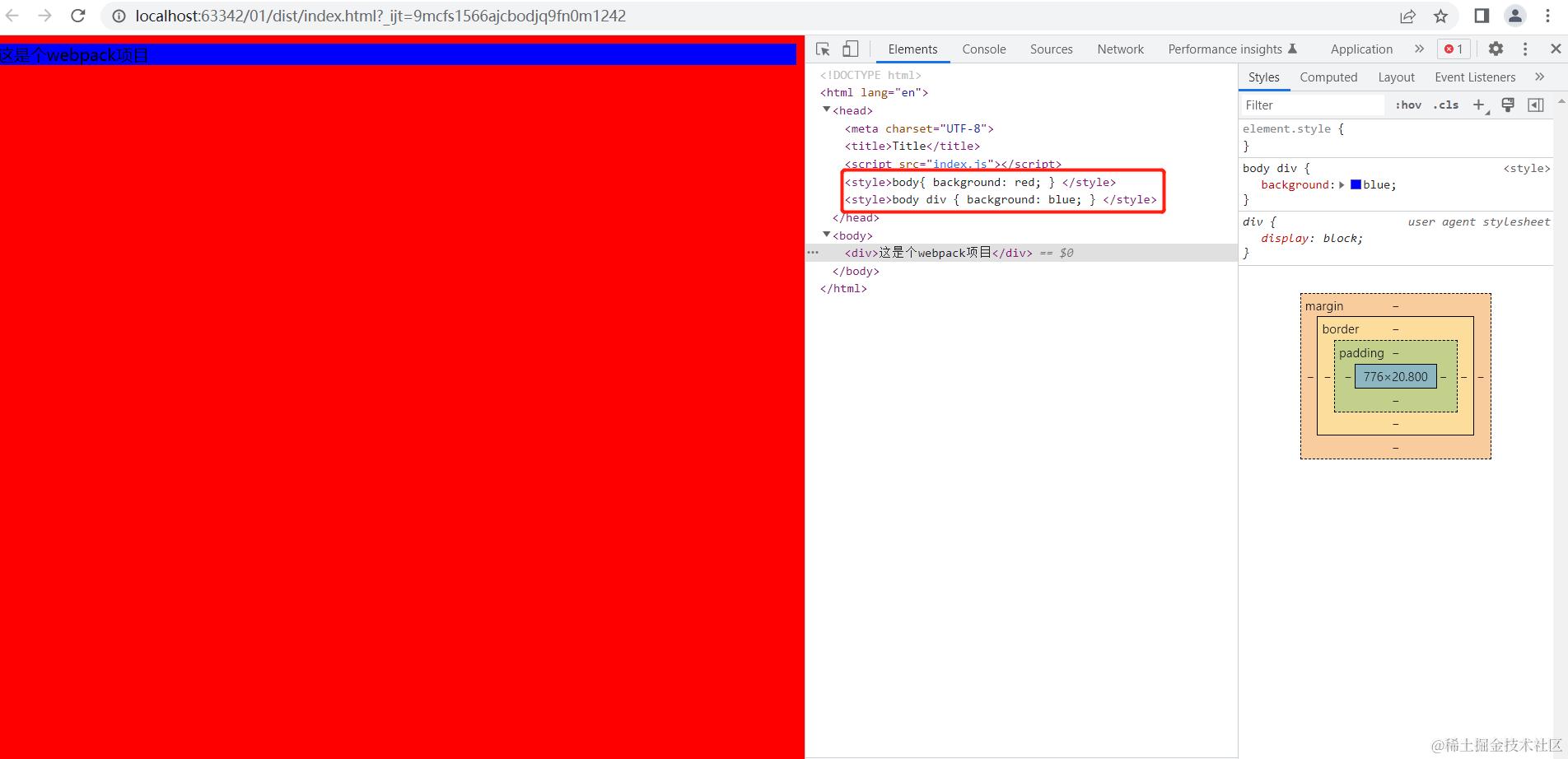Reload the page with the refresh icon

coord(78,16)
